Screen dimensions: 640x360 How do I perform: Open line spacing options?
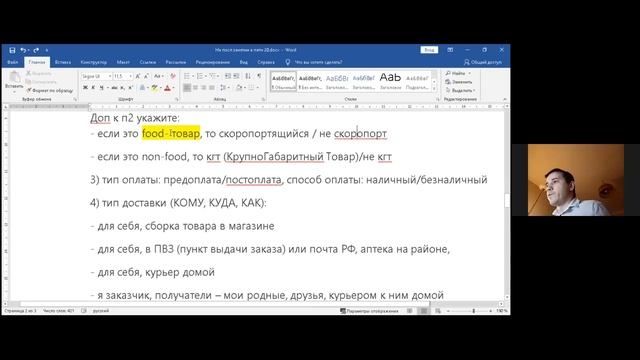(224, 88)
